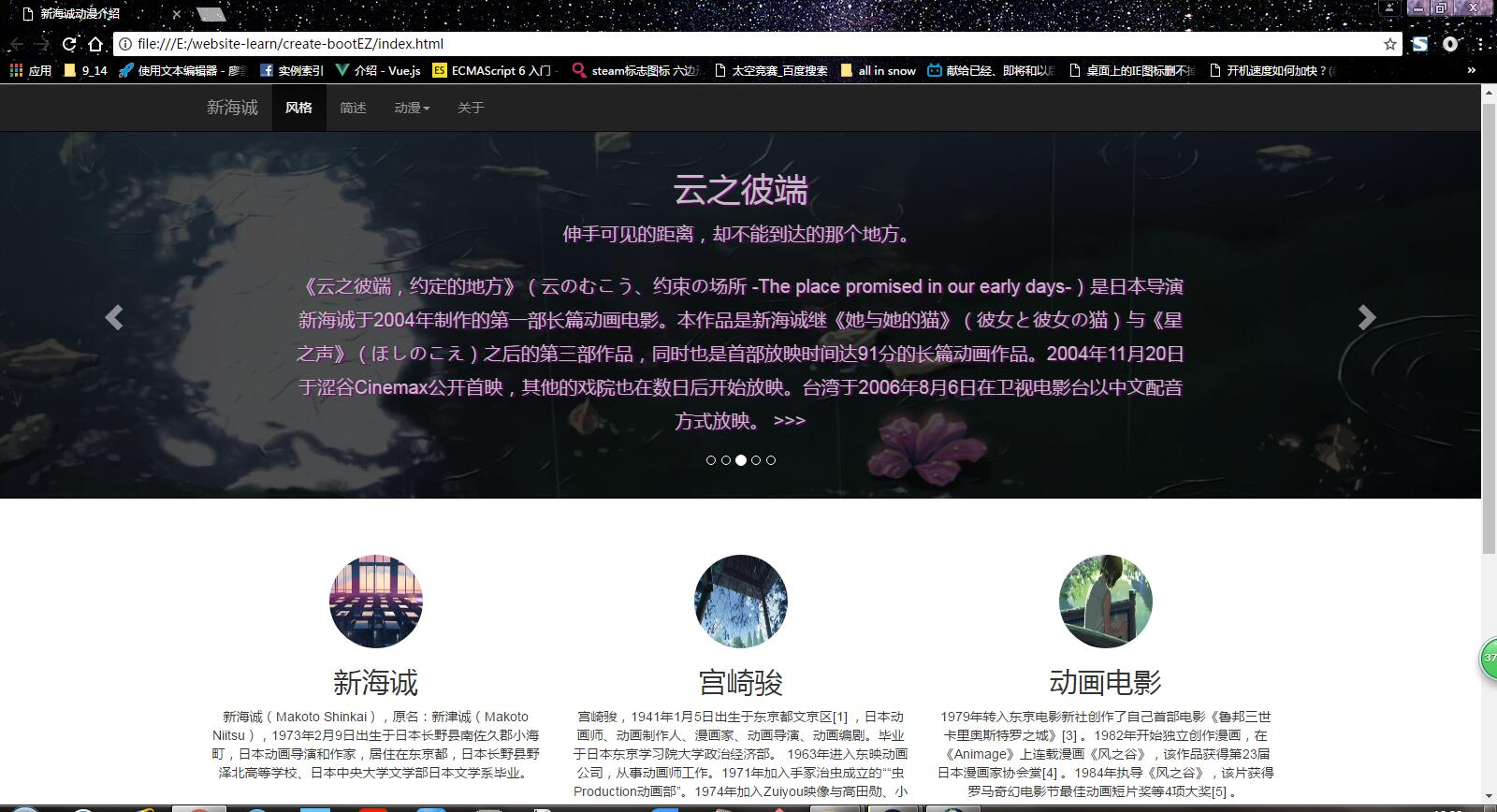Select the 简述 nav item
The image size is (1497, 812).
pos(353,108)
